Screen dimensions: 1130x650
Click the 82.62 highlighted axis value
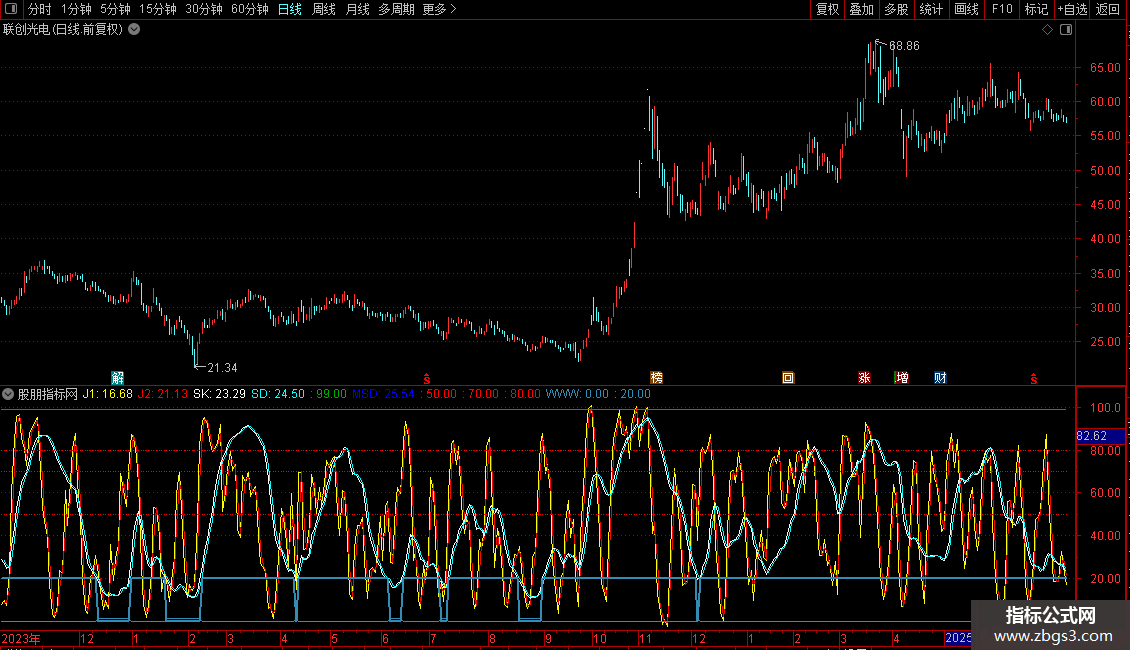tap(1100, 436)
